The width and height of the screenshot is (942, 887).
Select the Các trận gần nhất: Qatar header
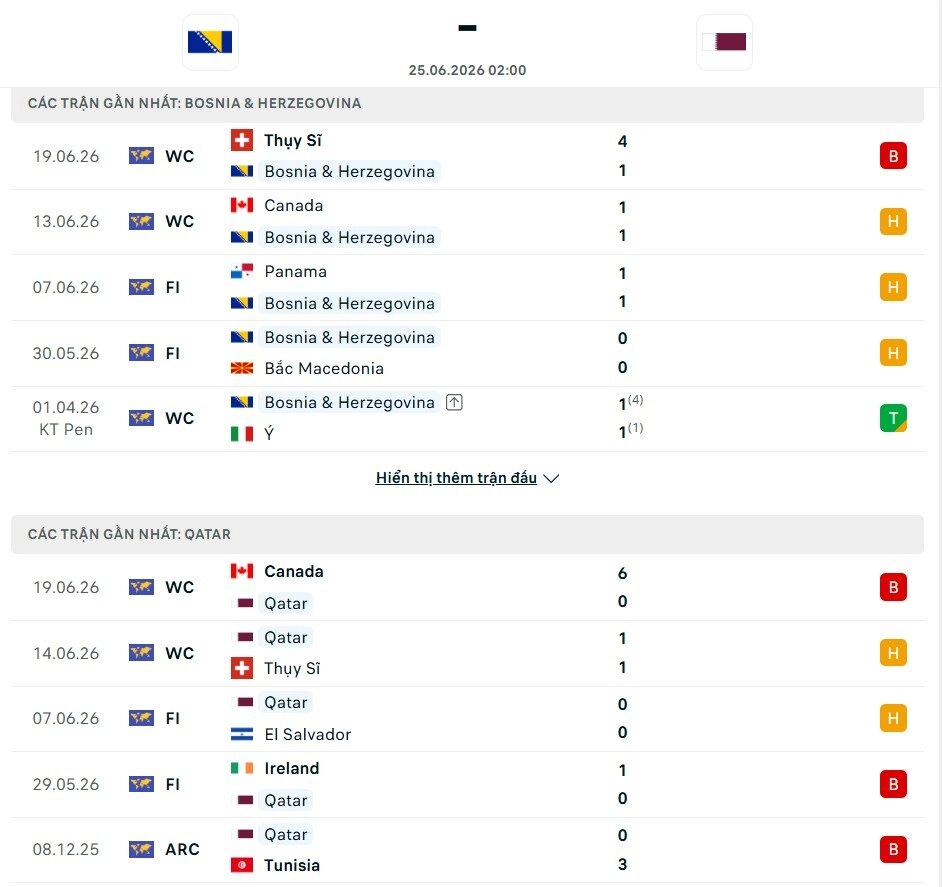[467, 534]
